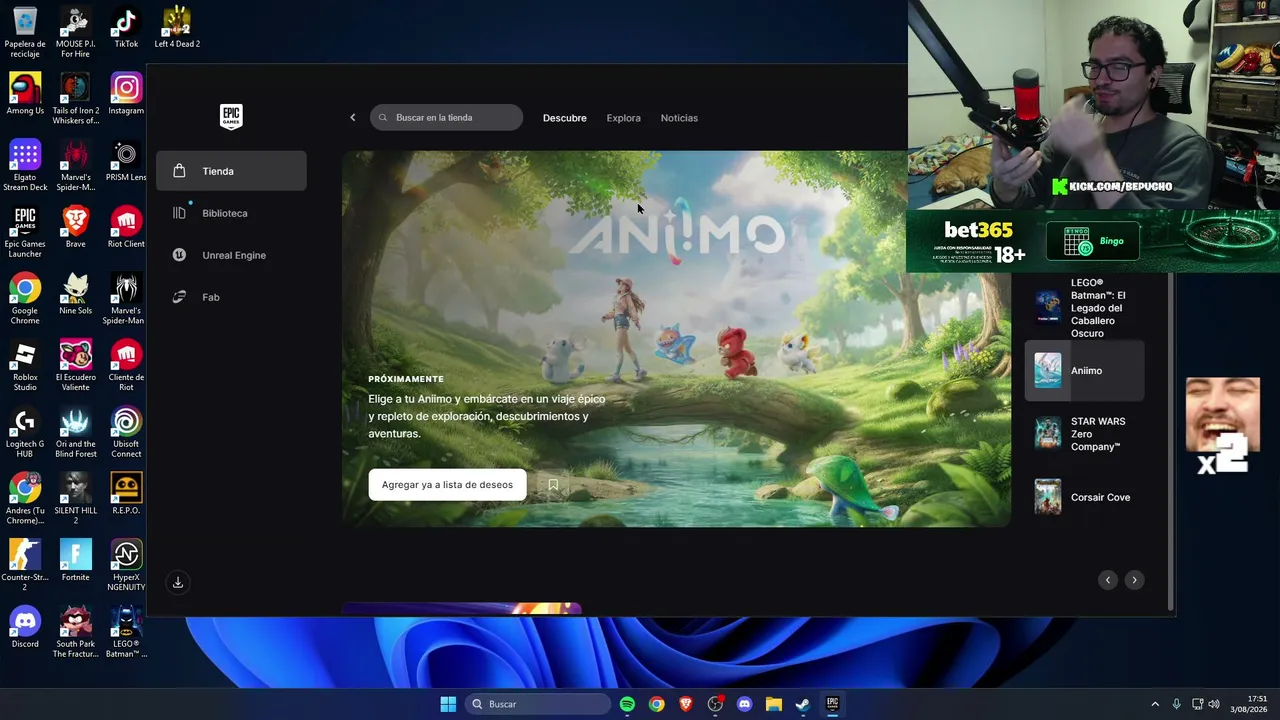Screen dimensions: 1280x720
Task: Click the store search field
Action: coord(446,118)
